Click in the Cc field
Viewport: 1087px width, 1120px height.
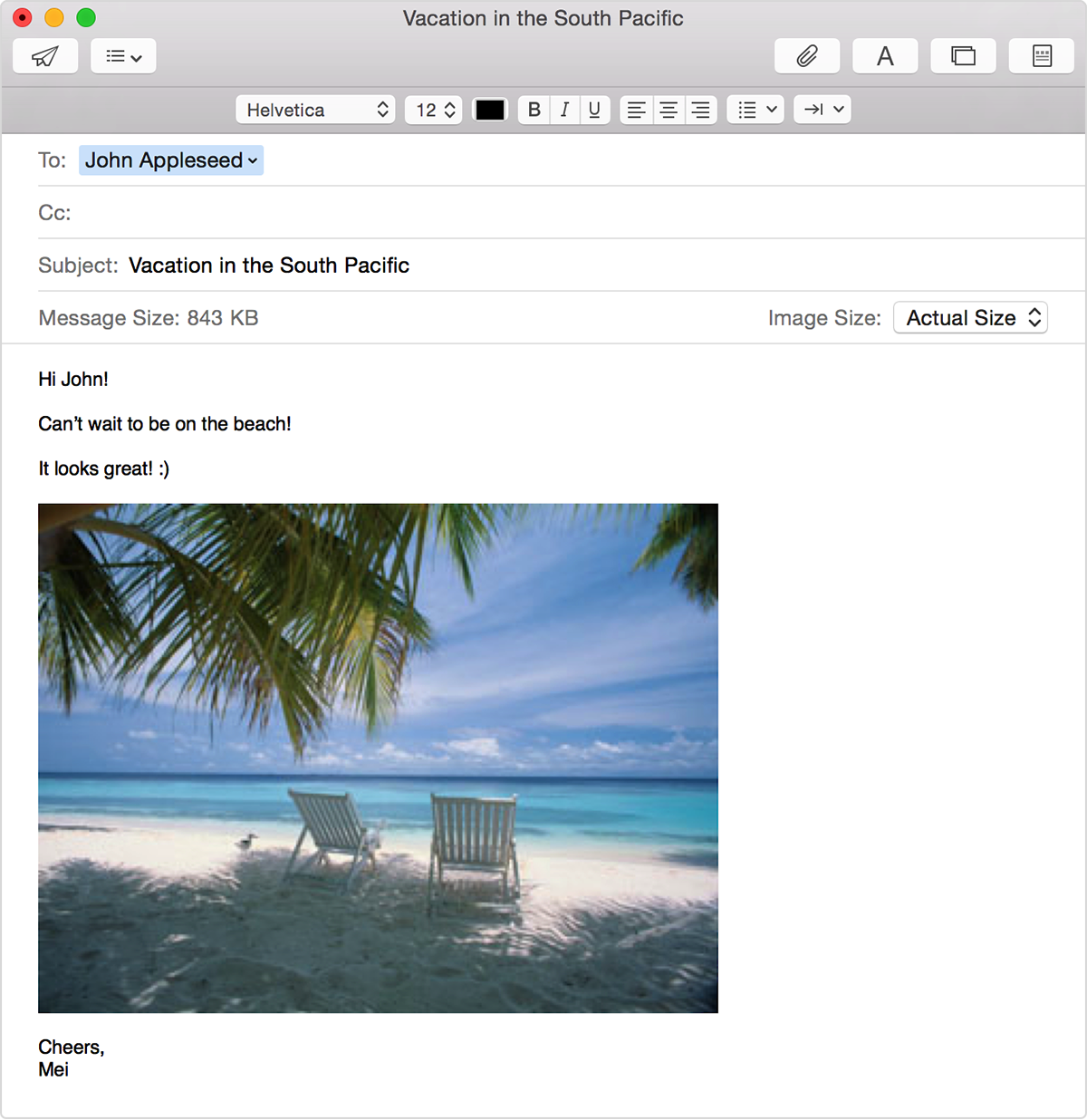pos(562,213)
